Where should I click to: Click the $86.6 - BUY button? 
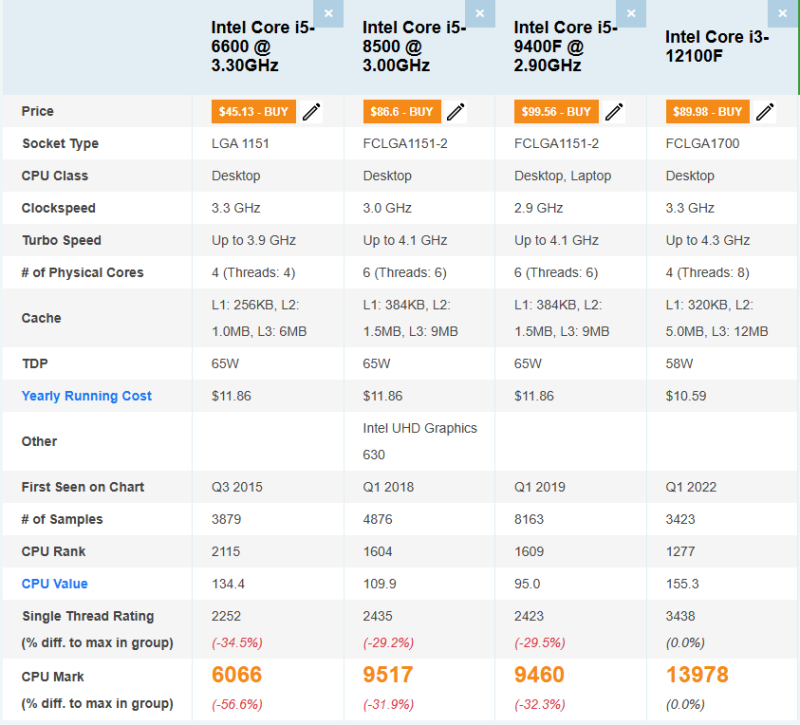click(x=402, y=112)
